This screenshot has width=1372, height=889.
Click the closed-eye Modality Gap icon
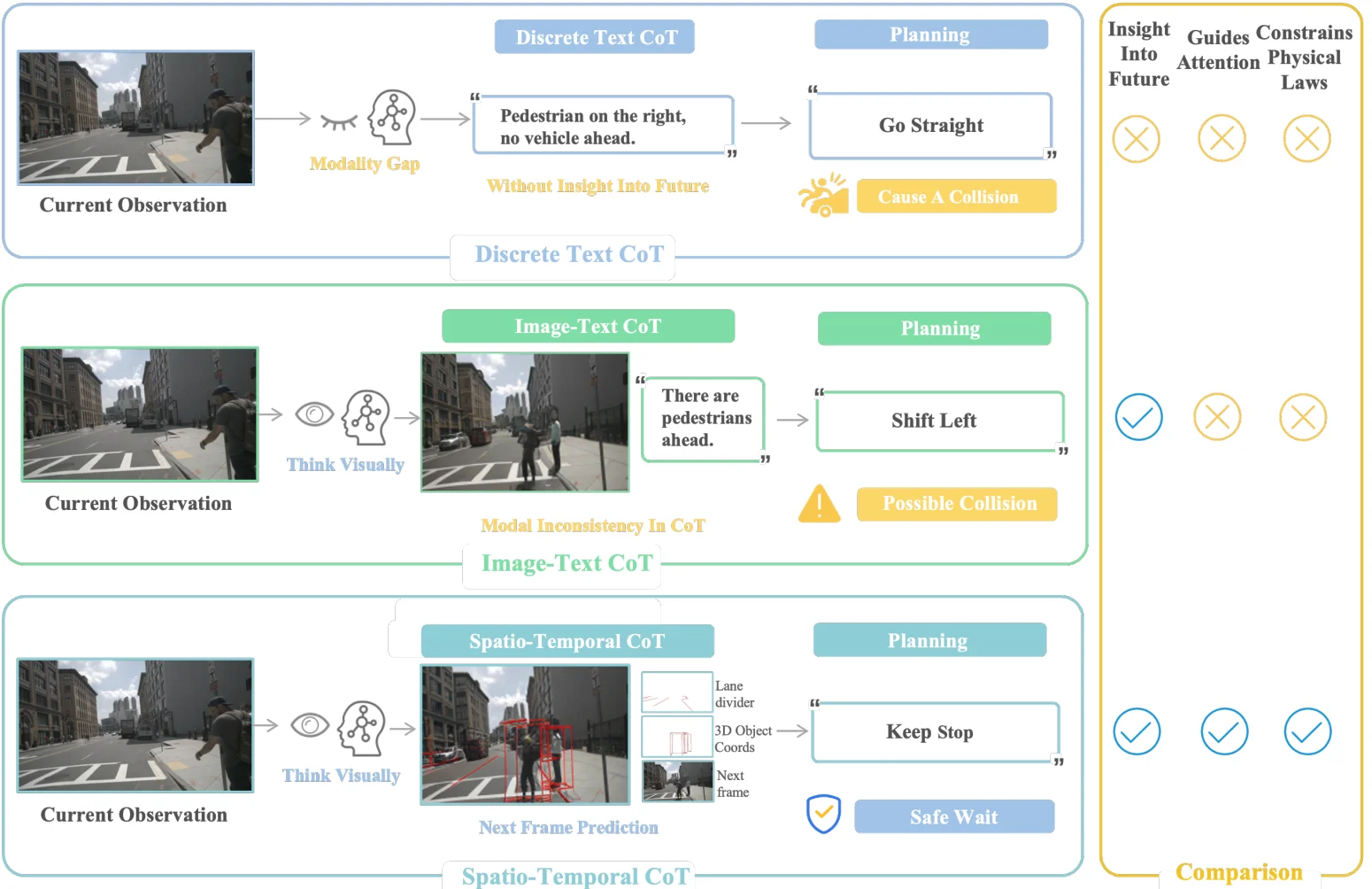point(340,122)
